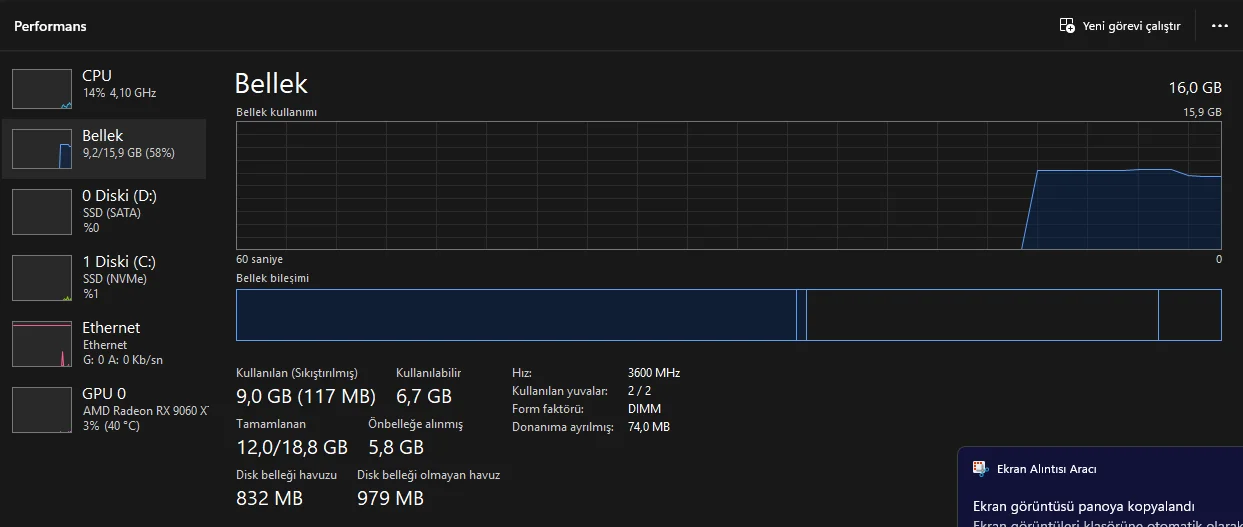Viewport: 1243px width, 527px height.
Task: Click the CPU mini graph thumbnail
Action: pos(42,89)
